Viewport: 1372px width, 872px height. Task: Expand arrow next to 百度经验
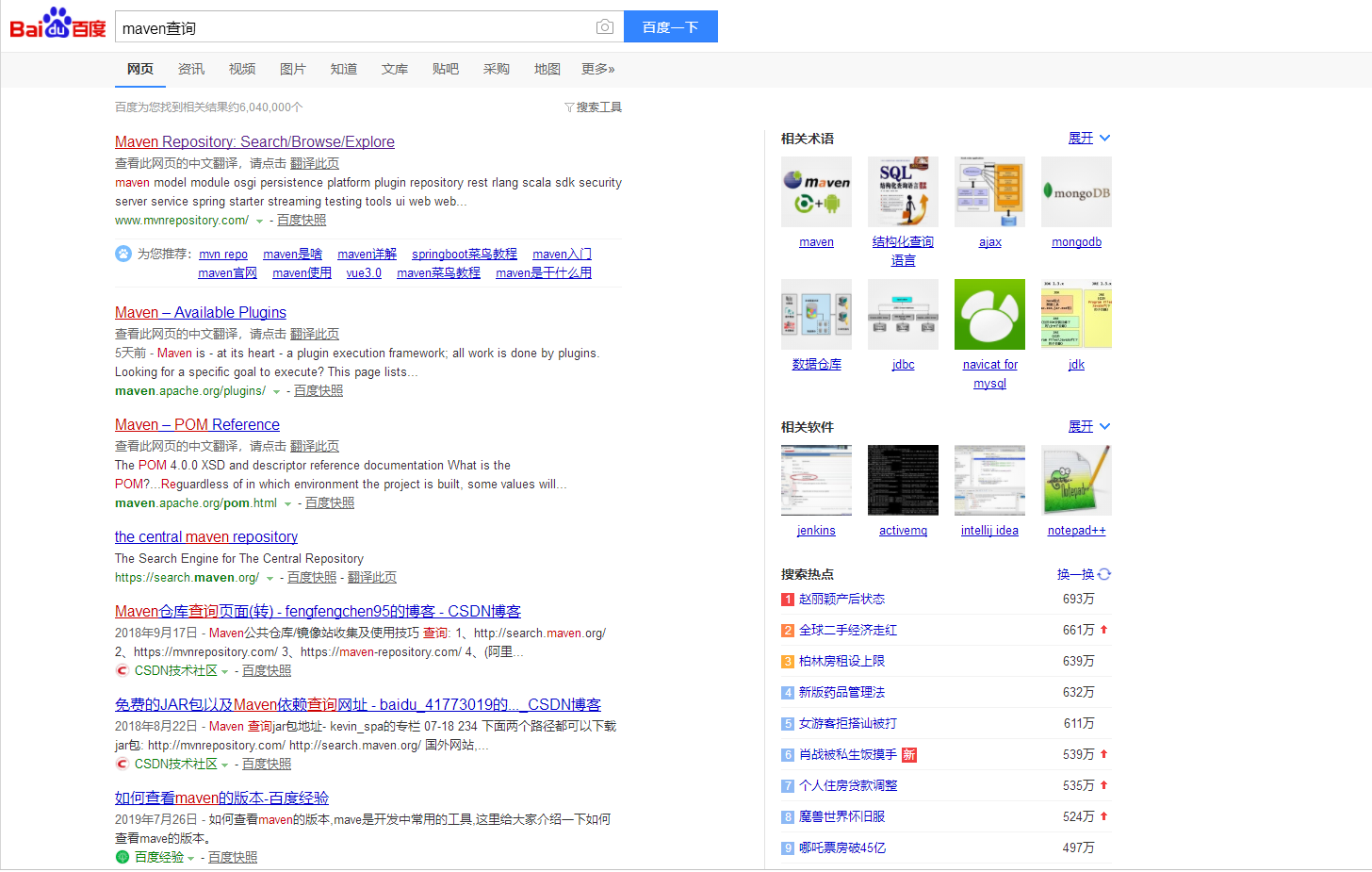[x=190, y=859]
